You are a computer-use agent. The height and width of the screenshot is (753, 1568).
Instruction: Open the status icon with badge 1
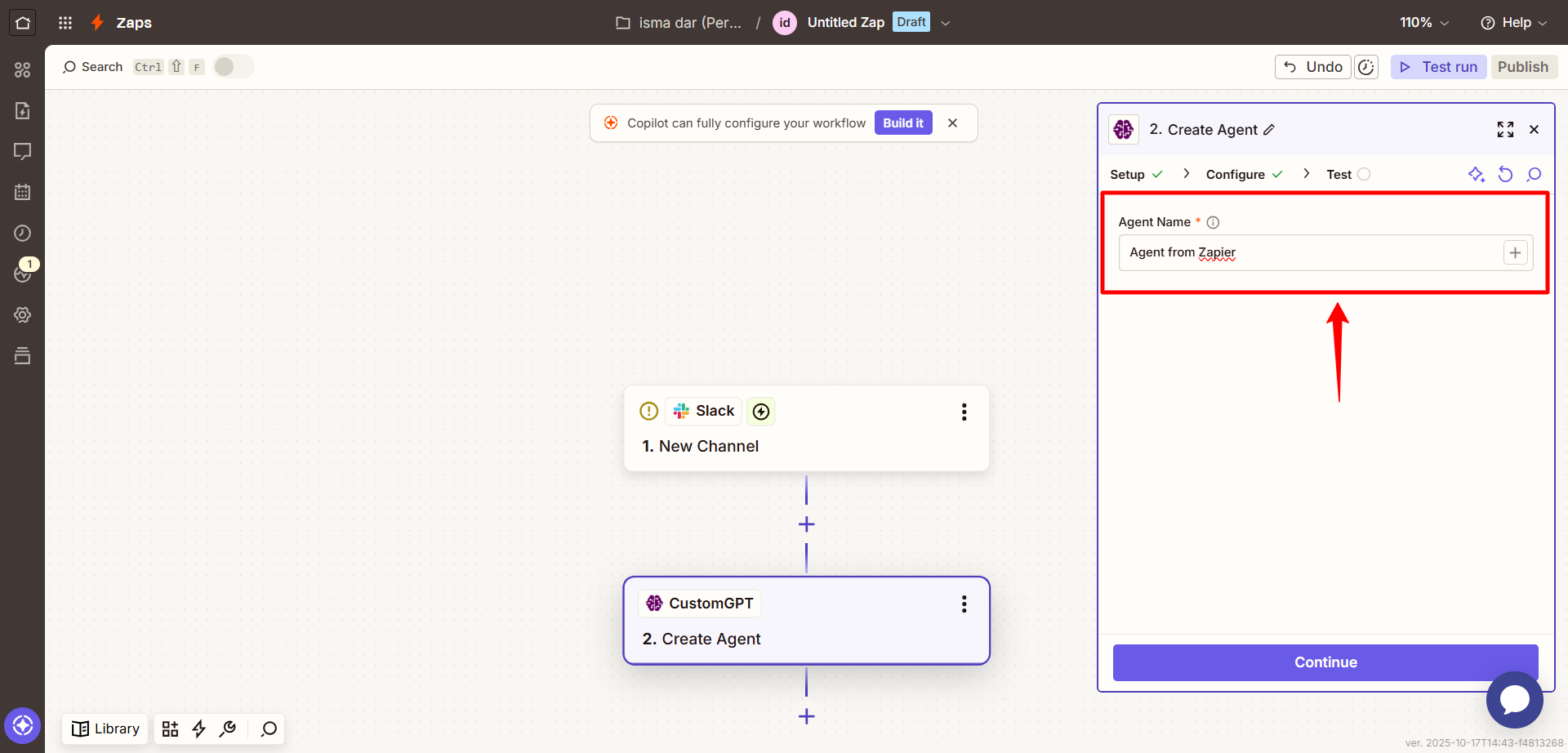click(x=23, y=274)
